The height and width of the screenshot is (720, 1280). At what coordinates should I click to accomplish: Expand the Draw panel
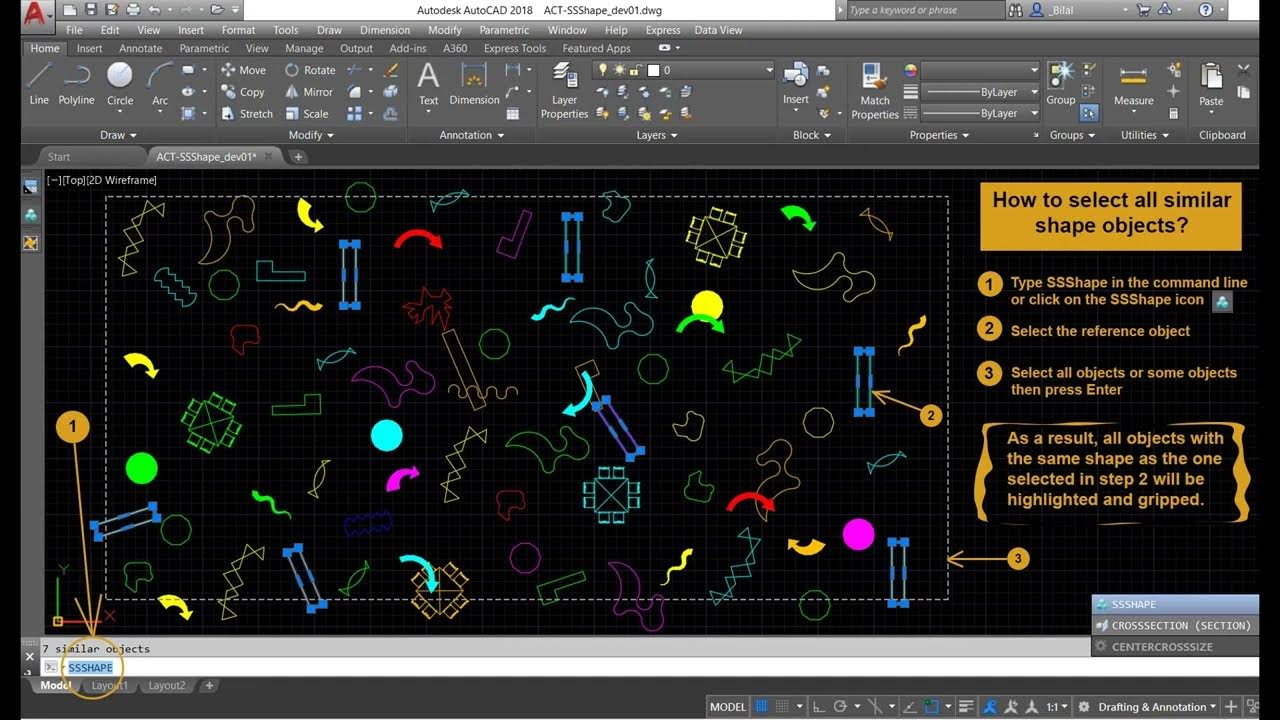point(118,135)
